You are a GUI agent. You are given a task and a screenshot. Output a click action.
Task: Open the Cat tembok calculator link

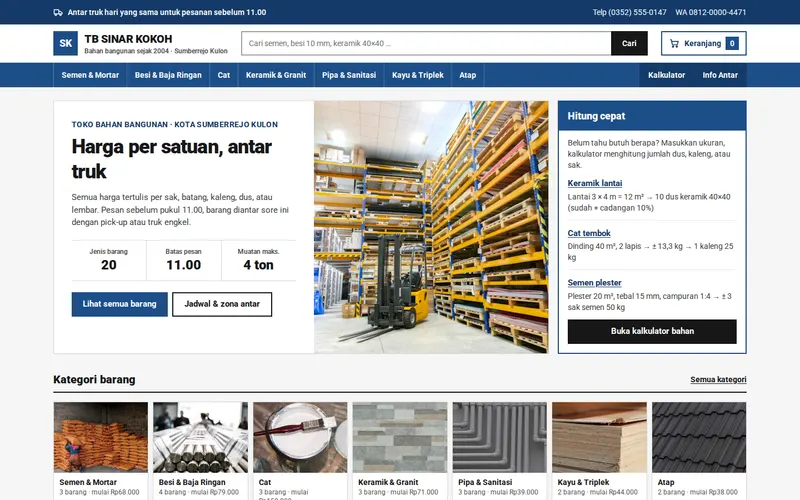[589, 233]
